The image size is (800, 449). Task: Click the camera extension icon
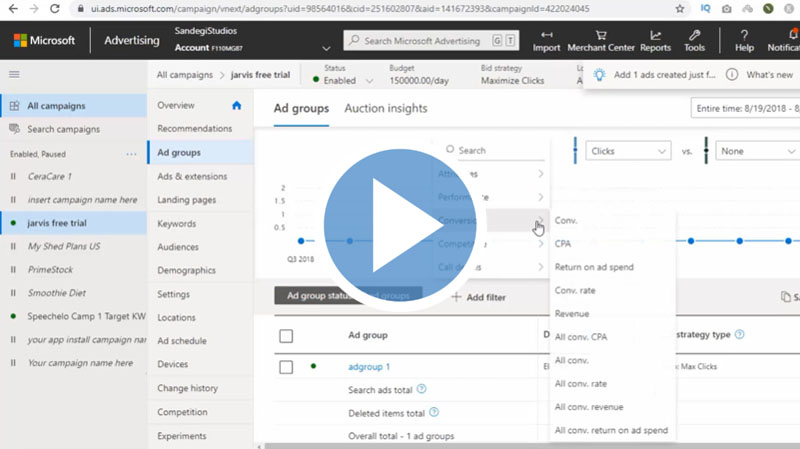tap(727, 9)
